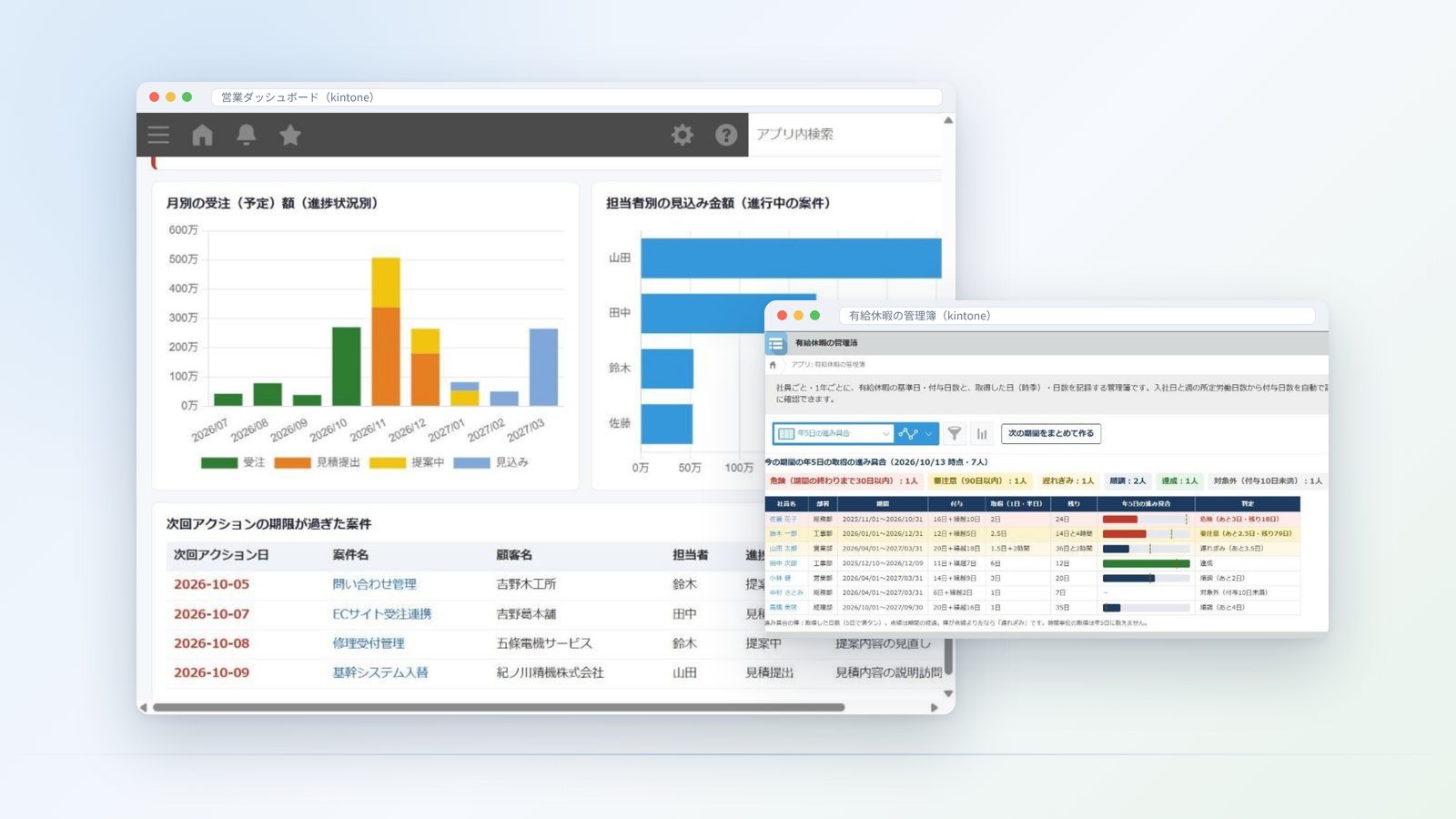Focus the アプリ内検索 search field
1456x819 pixels.
[x=844, y=135]
